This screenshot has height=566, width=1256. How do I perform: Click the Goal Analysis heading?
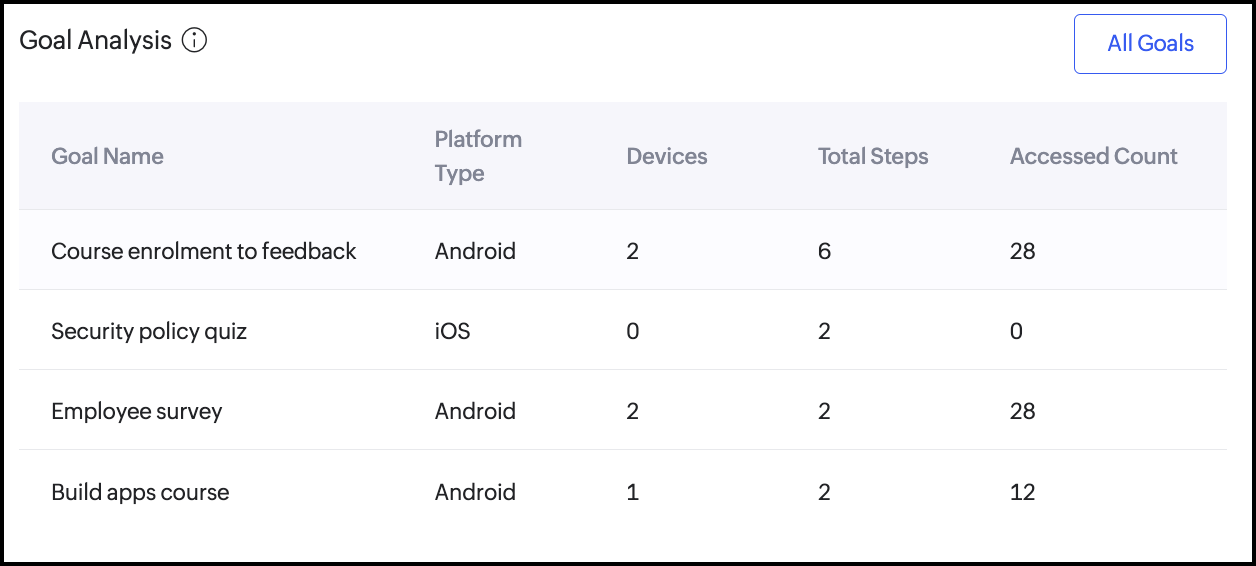pyautogui.click(x=96, y=41)
